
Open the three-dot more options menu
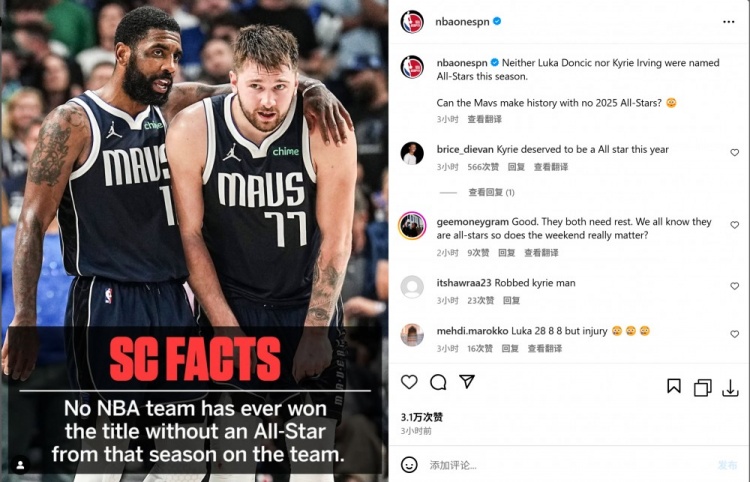728,22
